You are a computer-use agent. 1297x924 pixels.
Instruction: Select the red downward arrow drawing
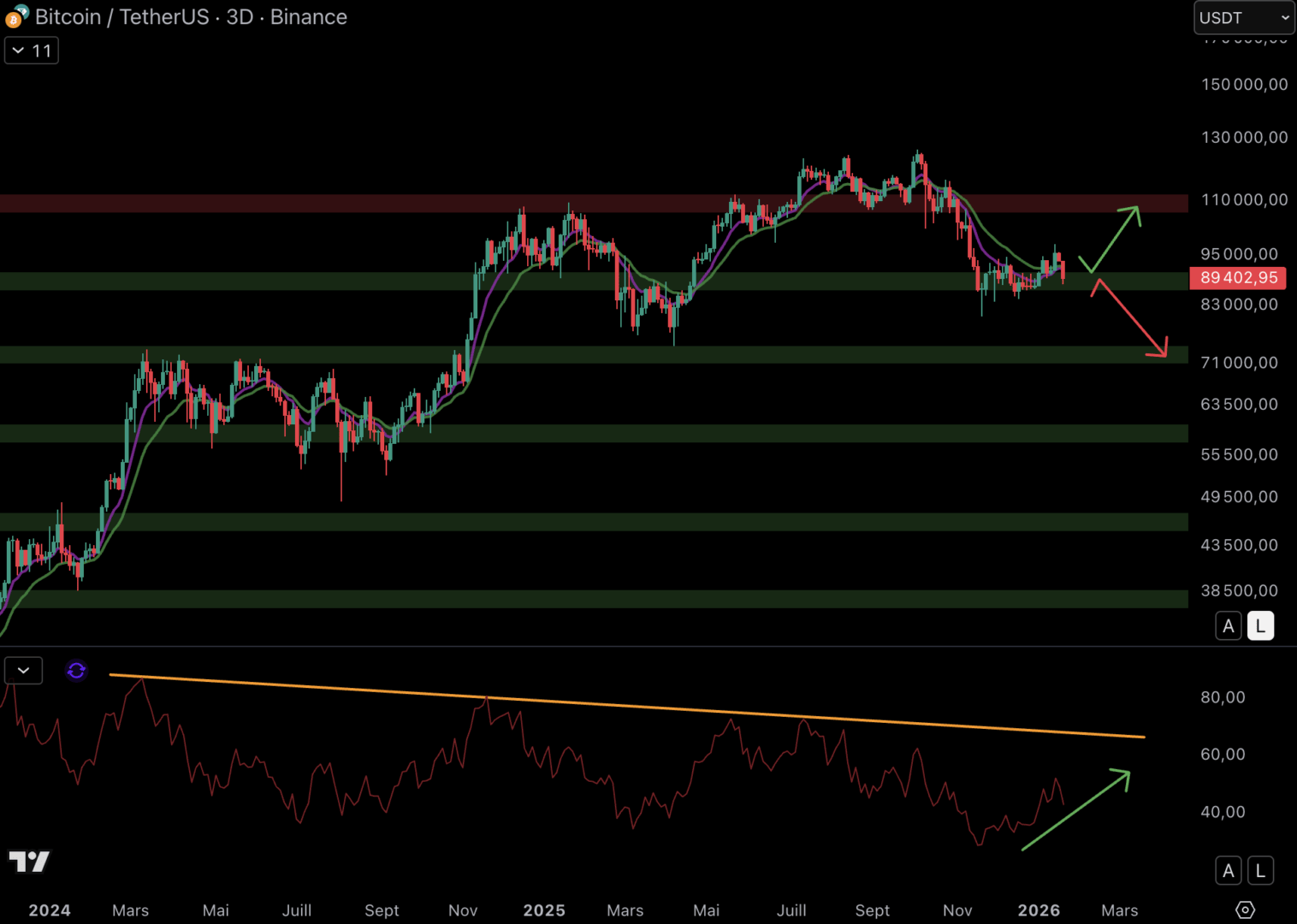(1131, 319)
